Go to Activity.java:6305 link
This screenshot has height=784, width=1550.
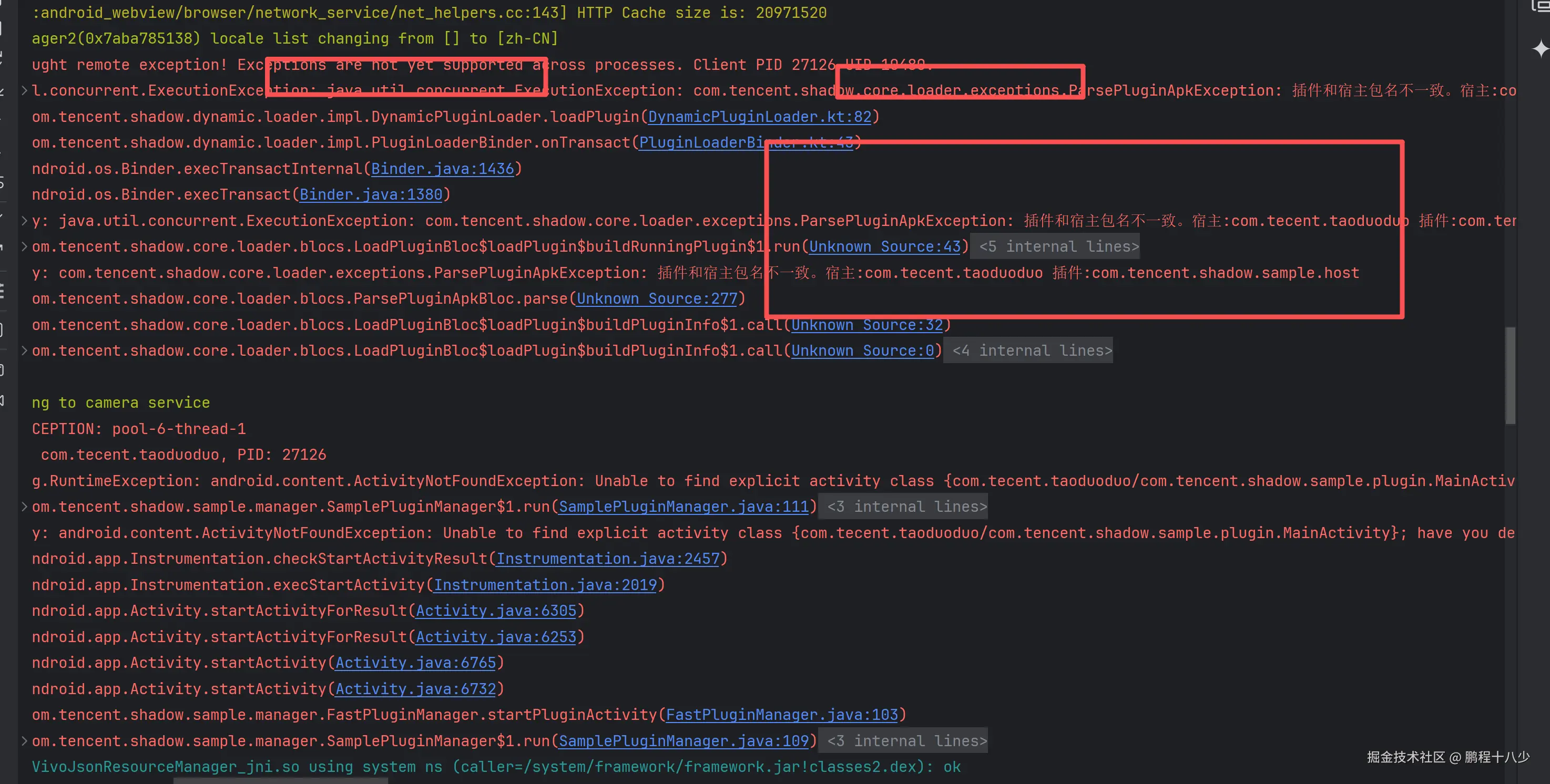(x=496, y=611)
